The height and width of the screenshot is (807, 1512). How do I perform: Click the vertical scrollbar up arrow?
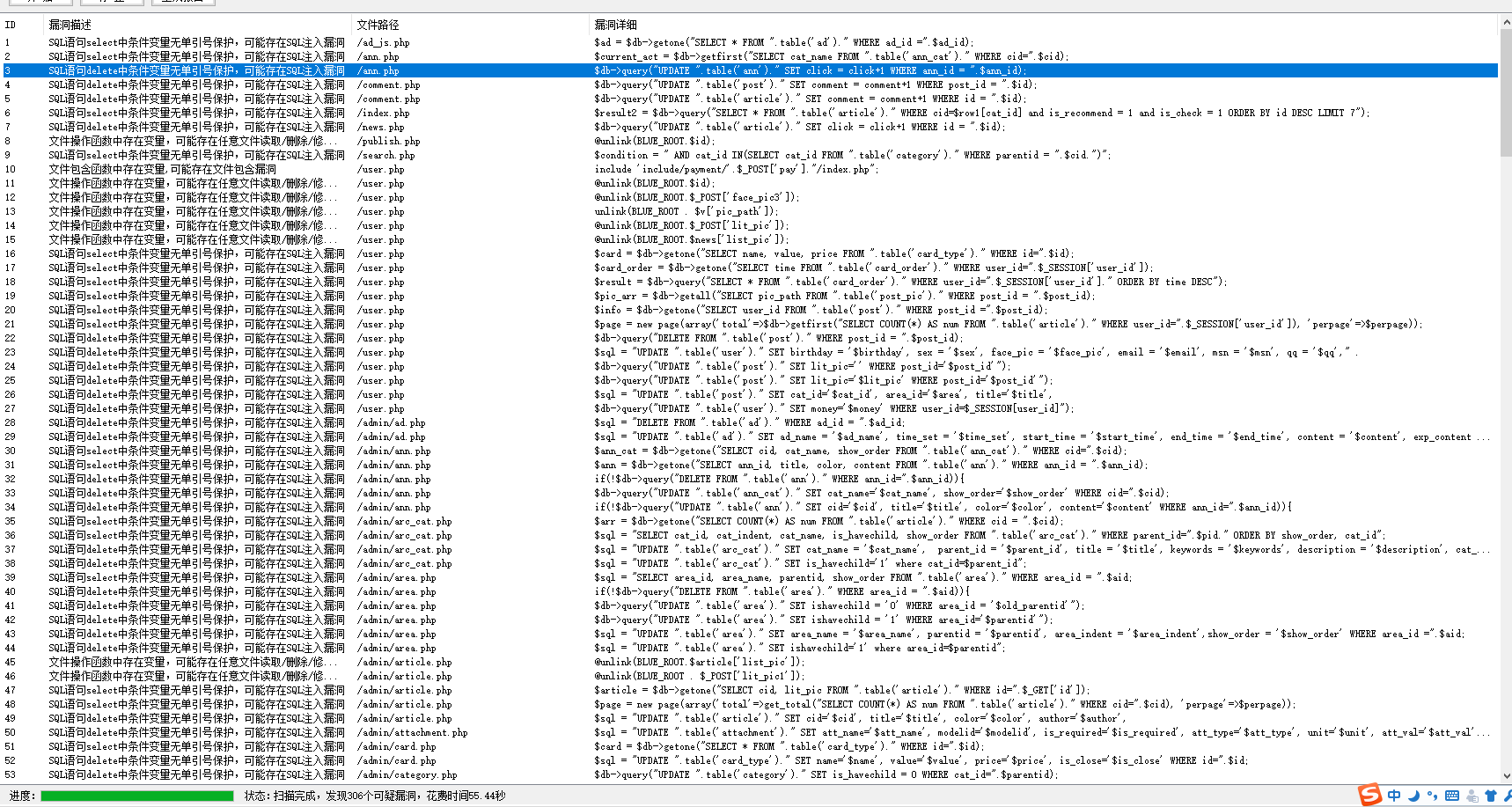(x=1505, y=22)
